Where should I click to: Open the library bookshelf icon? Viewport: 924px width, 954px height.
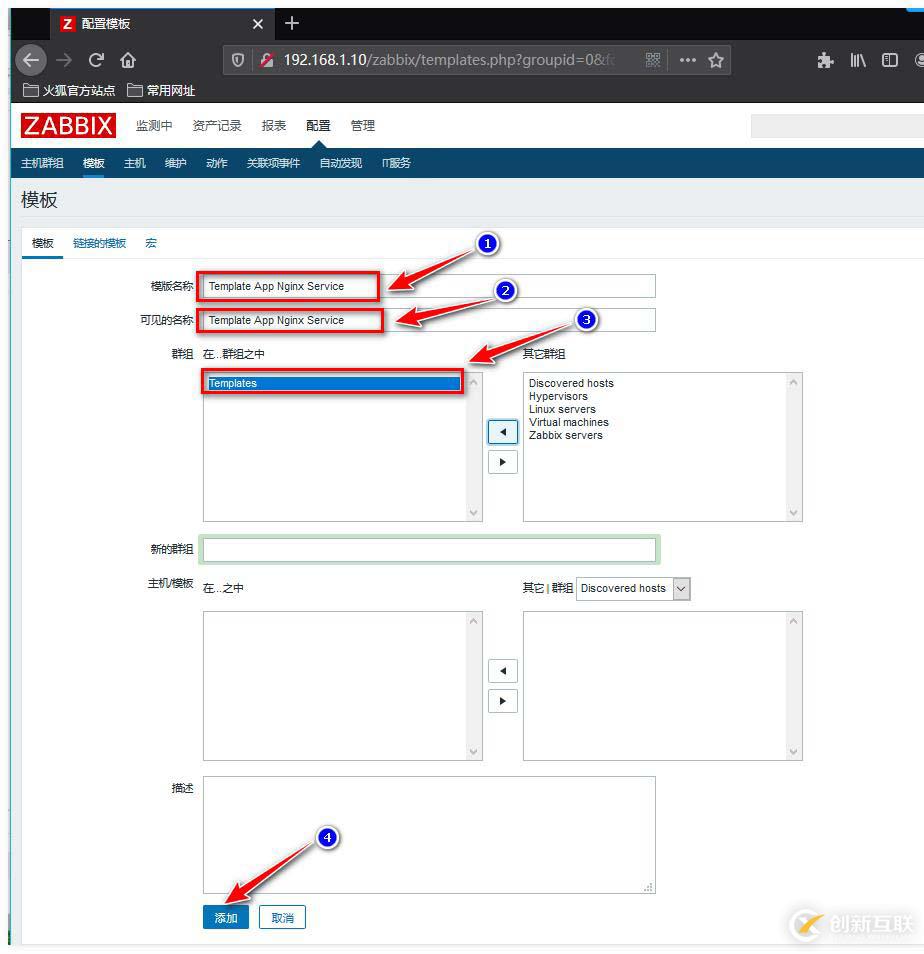[x=858, y=60]
